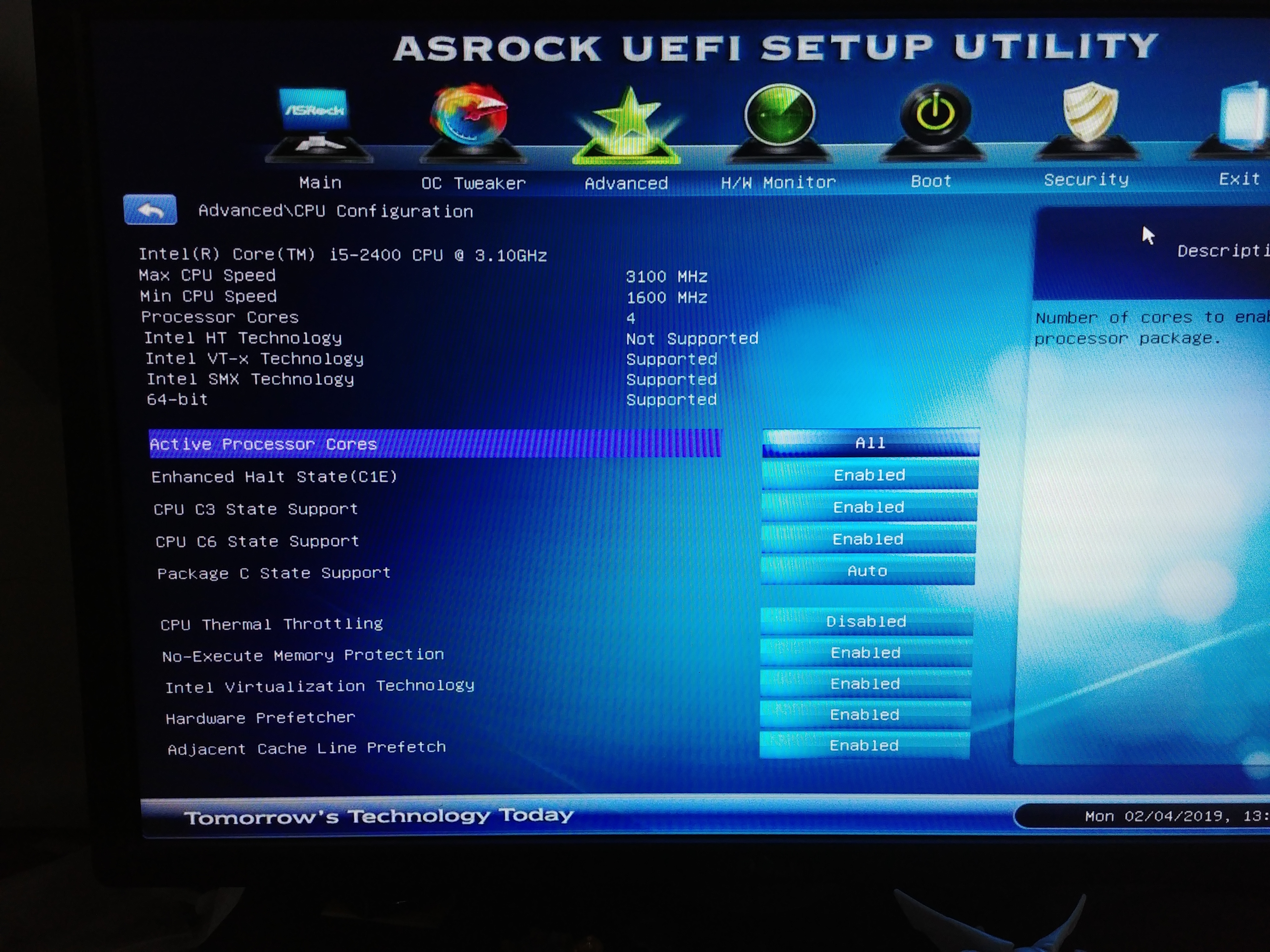The image size is (1270, 952).
Task: Select the Intel Virtualization Technology label
Action: pos(320,686)
